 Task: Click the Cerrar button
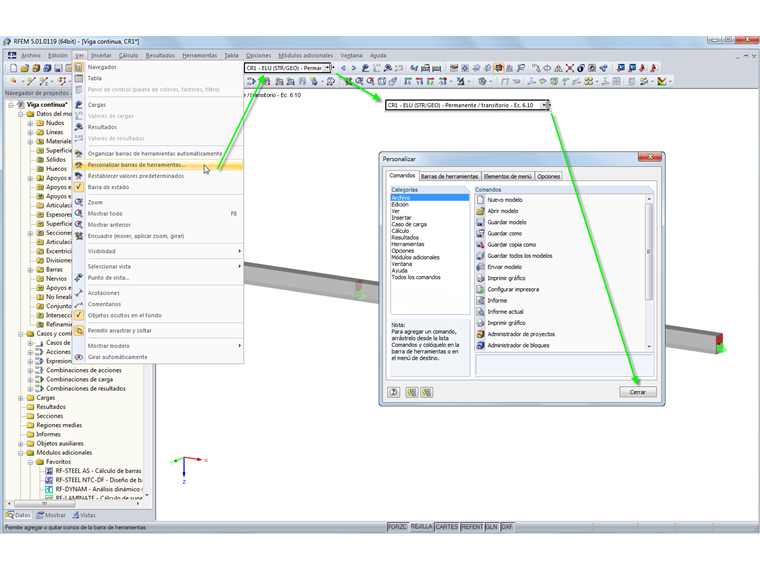638,392
